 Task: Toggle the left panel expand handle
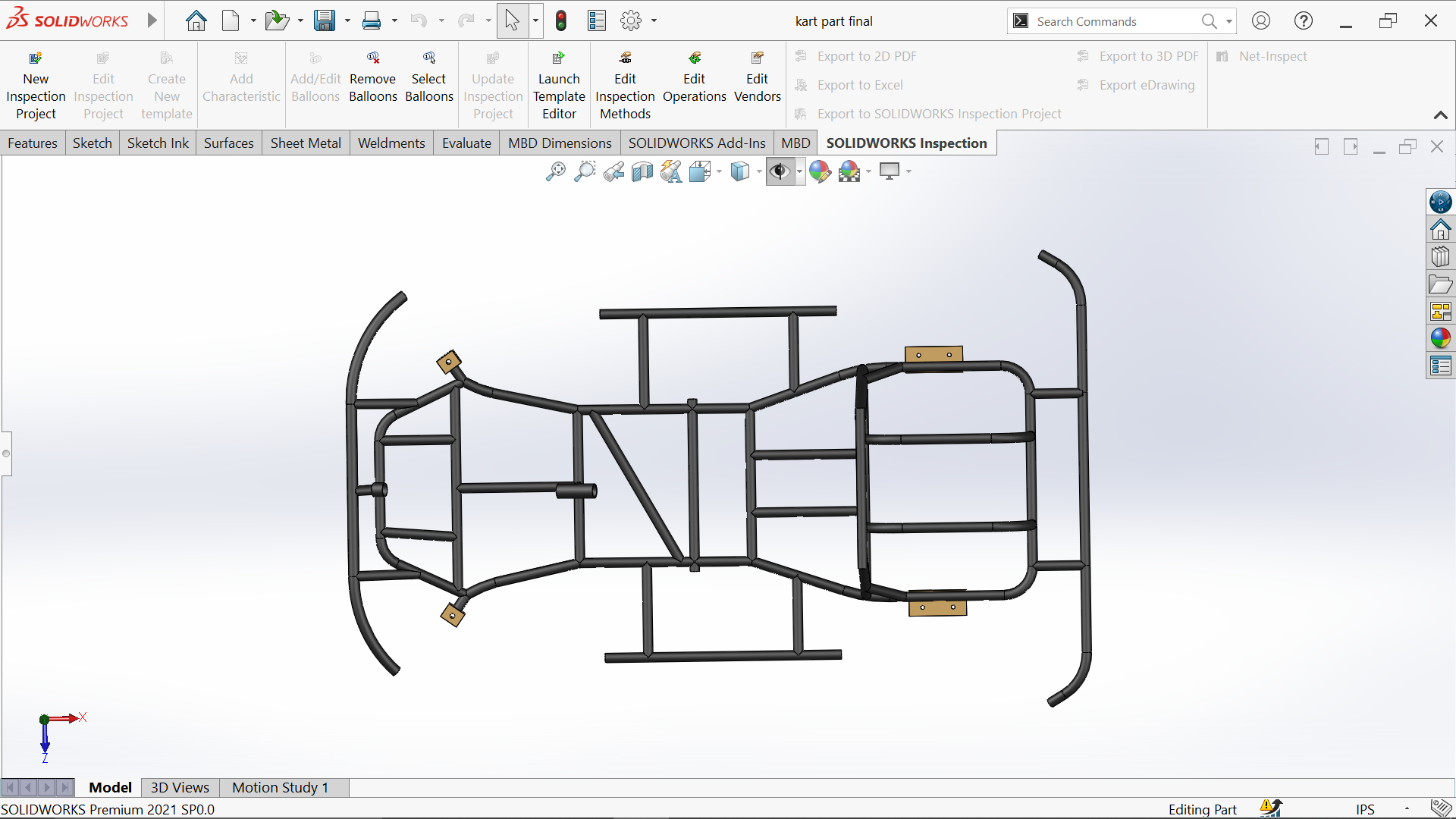(x=6, y=453)
